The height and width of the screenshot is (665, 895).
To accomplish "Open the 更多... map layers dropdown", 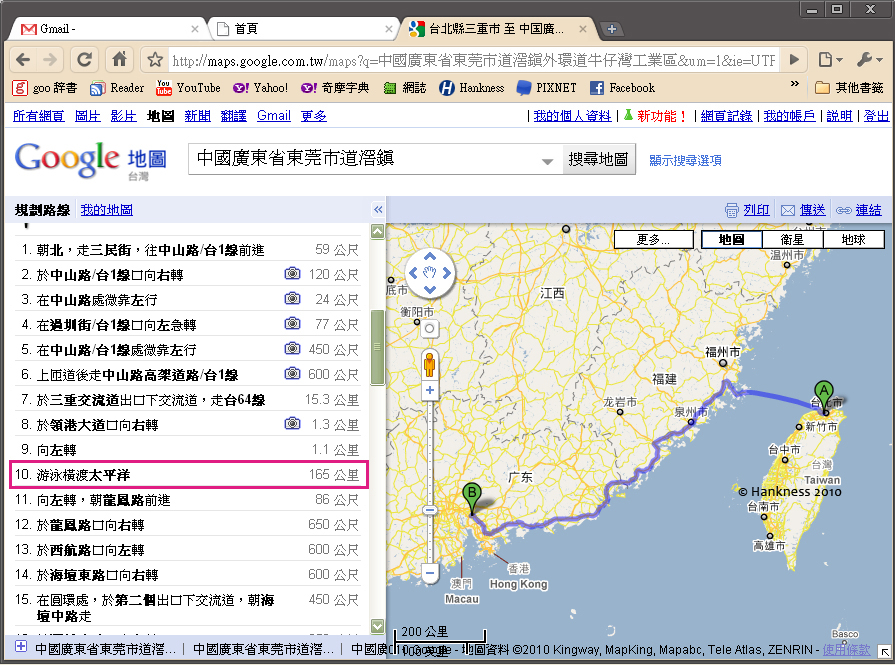I will coord(652,240).
